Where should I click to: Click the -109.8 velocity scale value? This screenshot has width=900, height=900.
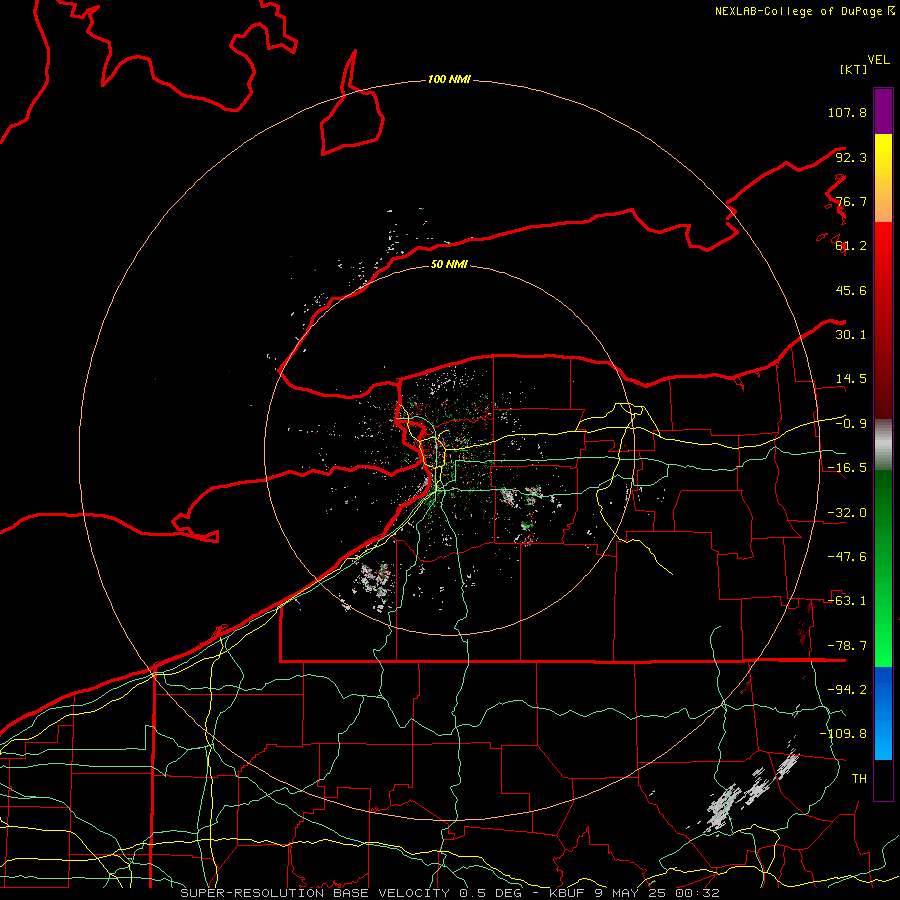(843, 734)
